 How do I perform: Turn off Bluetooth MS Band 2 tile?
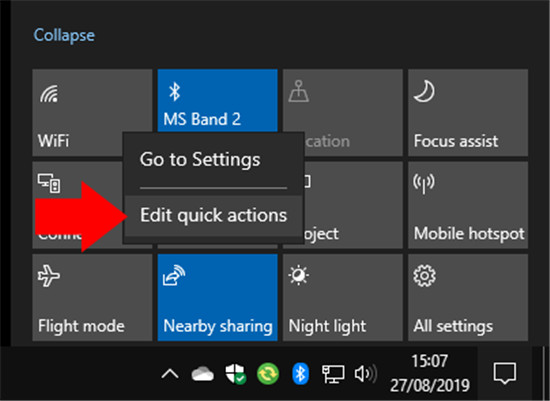coord(217,101)
